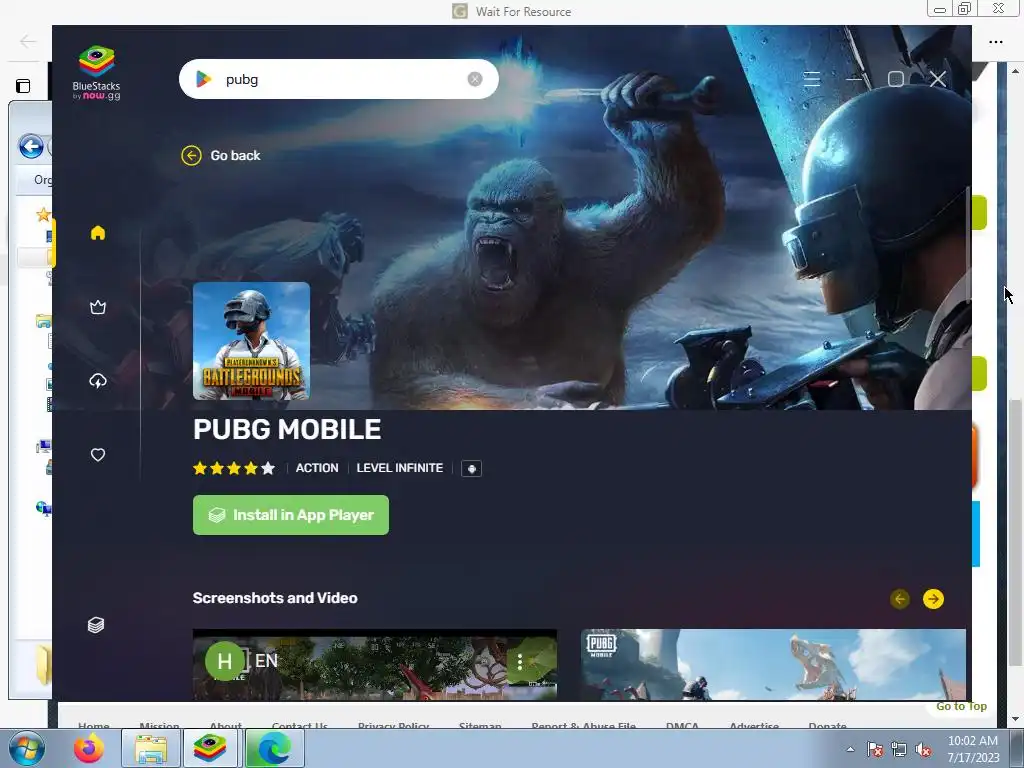Open Action Center flag tray icon
This screenshot has width=1024, height=768.
coord(874,749)
